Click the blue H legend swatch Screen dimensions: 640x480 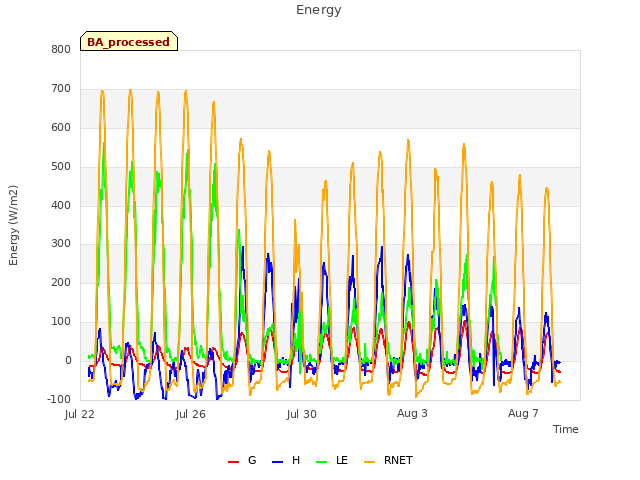(278, 462)
